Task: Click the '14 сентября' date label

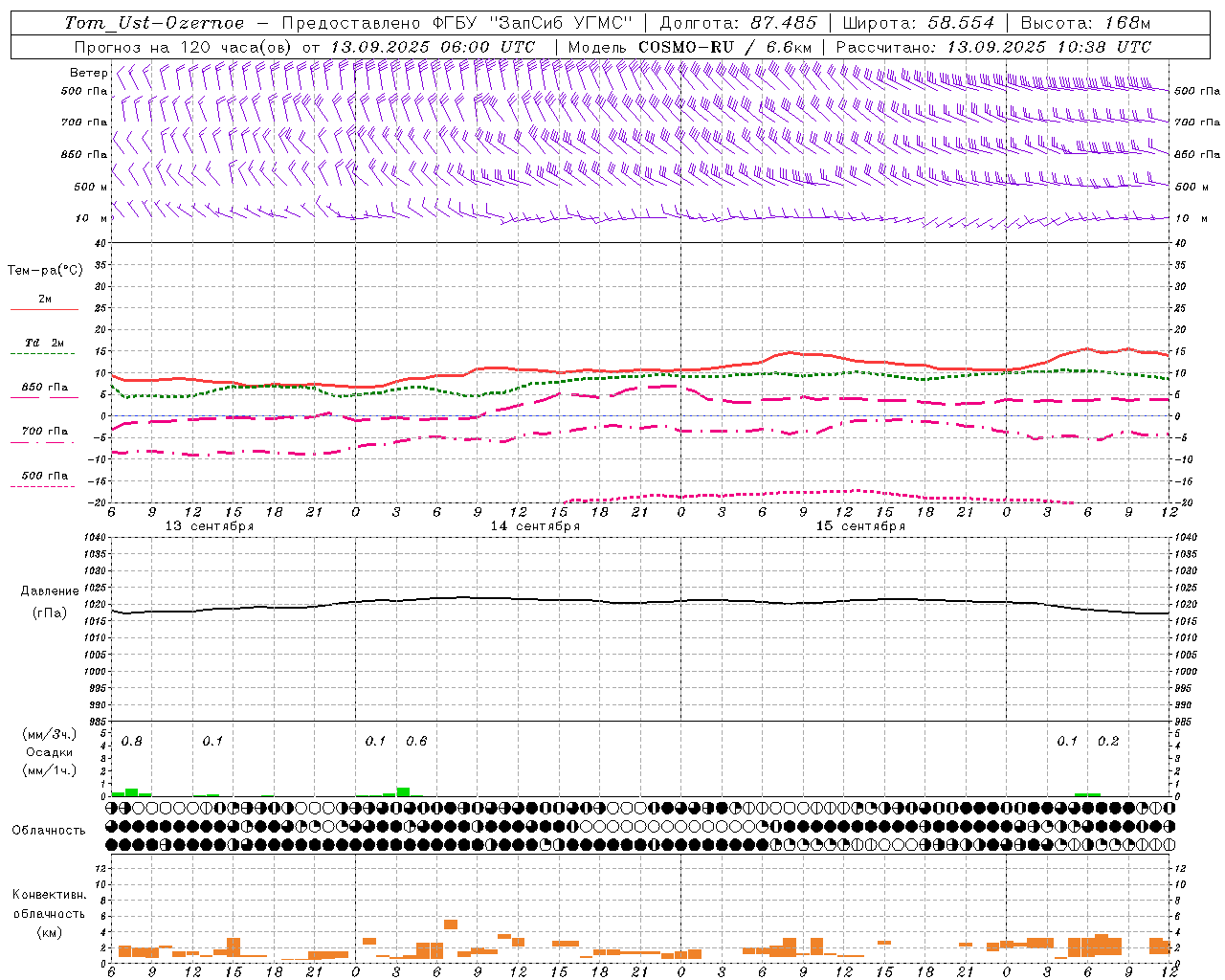Action: (535, 526)
